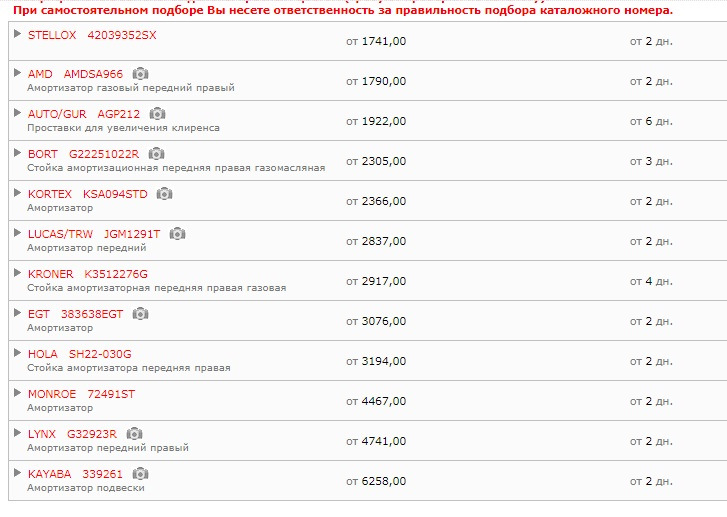Expand the KAYABA 339261 row arrow
The height and width of the screenshot is (517, 727).
pyautogui.click(x=18, y=472)
